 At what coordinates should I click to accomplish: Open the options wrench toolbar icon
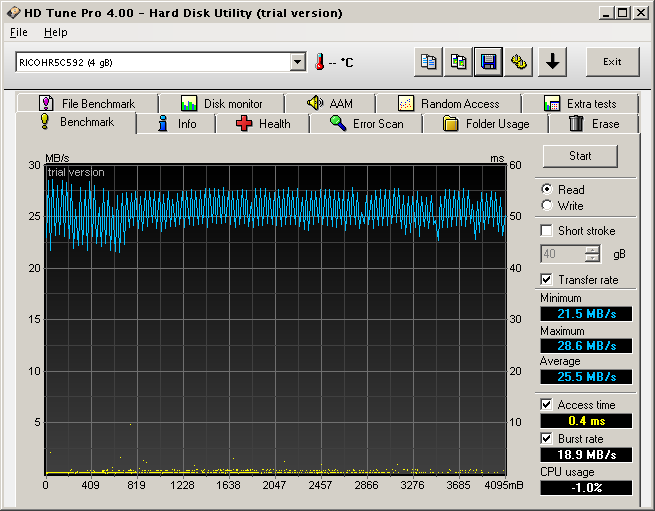pos(518,62)
